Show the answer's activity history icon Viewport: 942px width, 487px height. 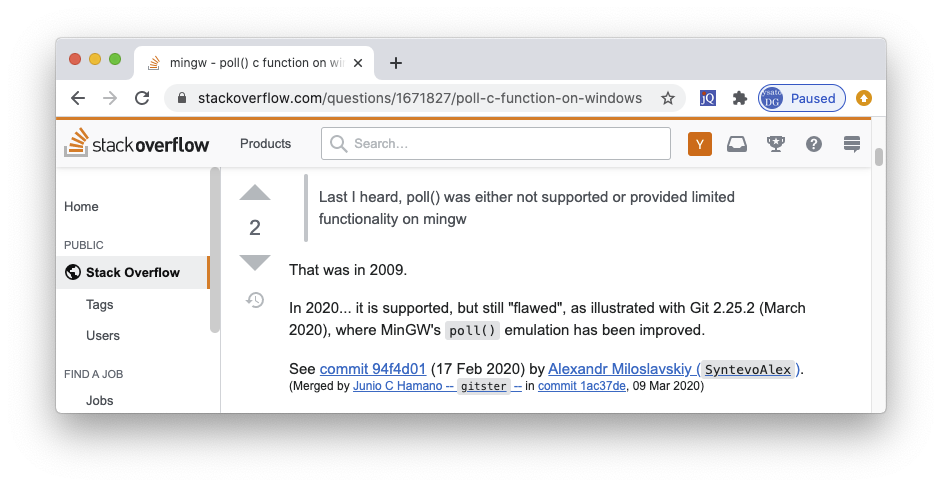pos(255,299)
